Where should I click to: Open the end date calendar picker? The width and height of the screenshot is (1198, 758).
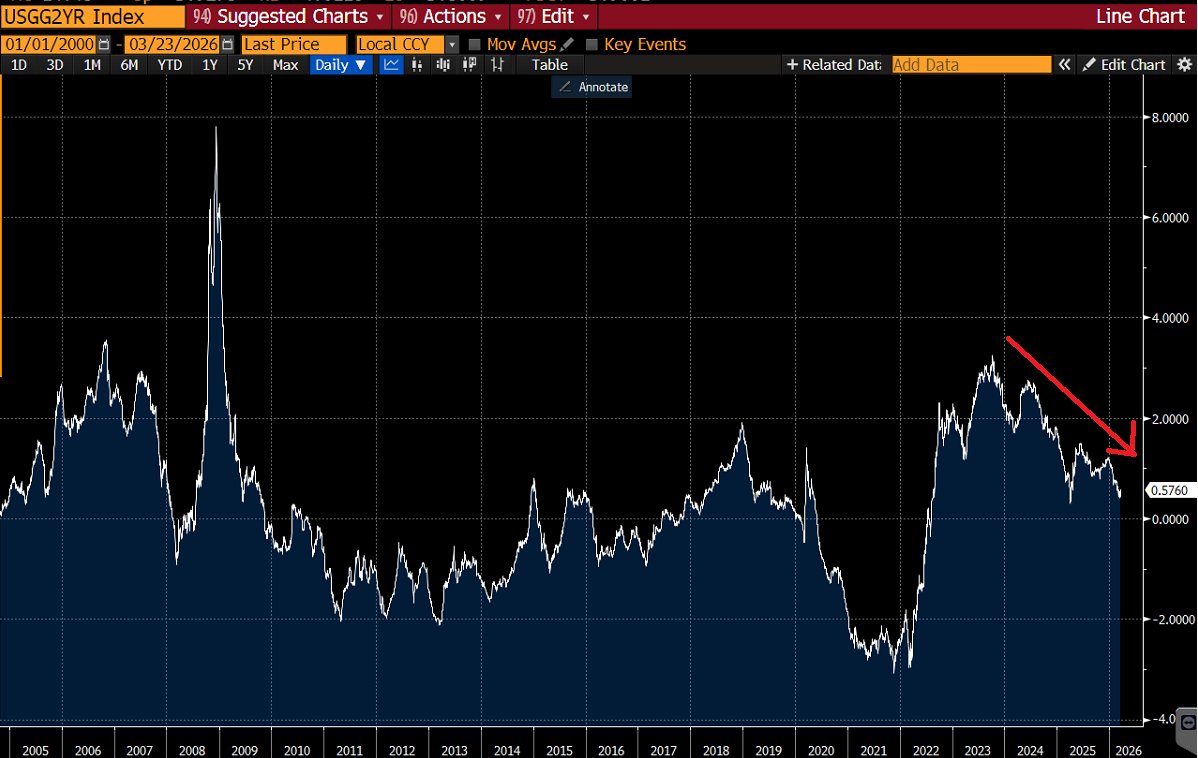(x=227, y=44)
